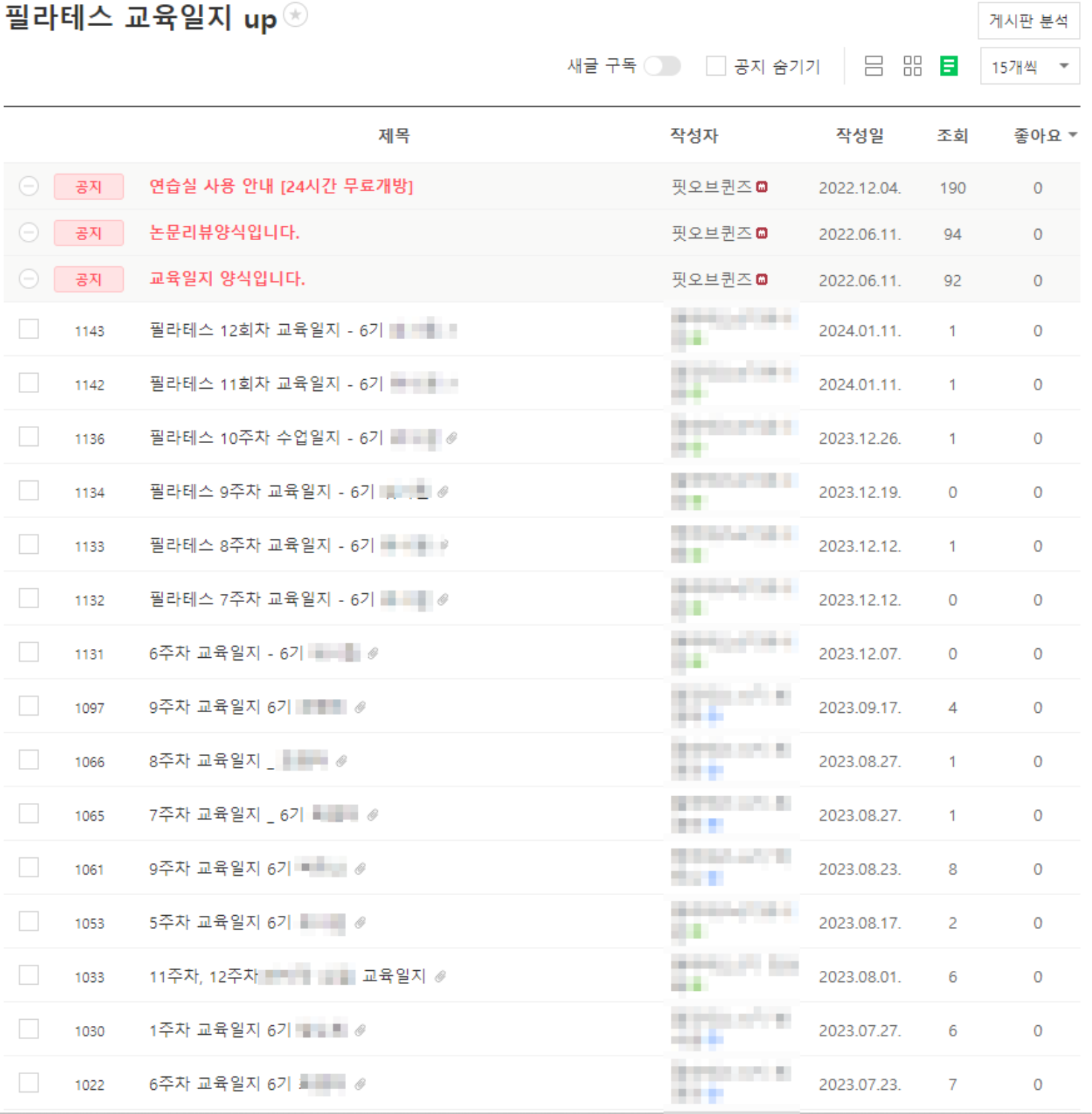Image resolution: width=1092 pixels, height=1114 pixels.
Task: Open attachment icon on post 1022
Action: (360, 1084)
